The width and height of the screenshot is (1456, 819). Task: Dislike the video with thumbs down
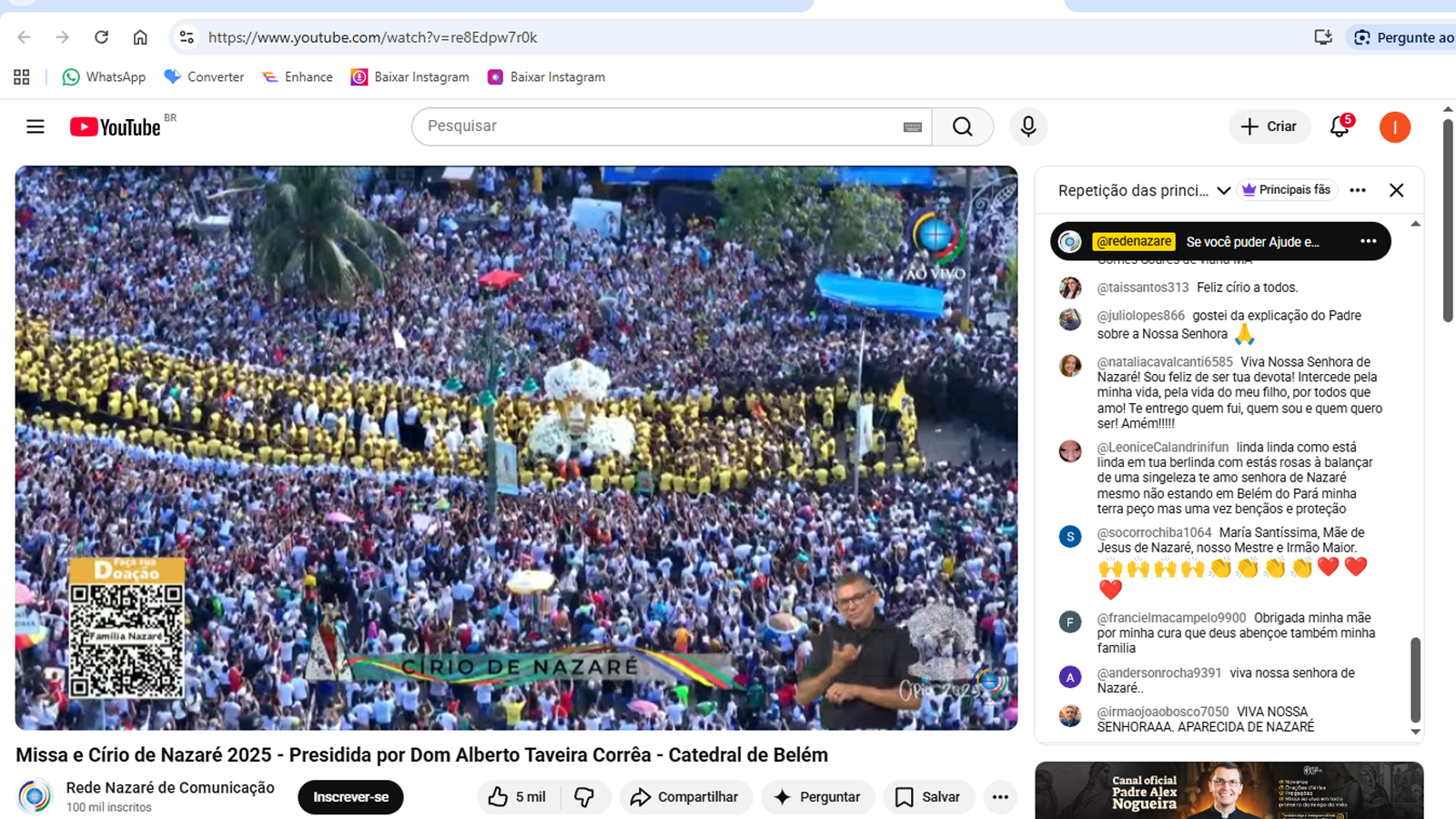[584, 797]
